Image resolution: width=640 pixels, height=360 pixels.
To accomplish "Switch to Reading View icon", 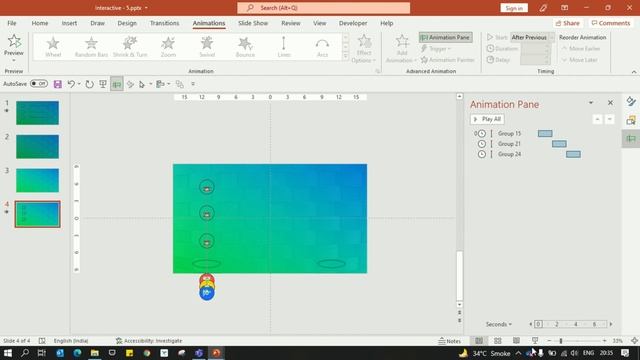I will pyautogui.click(x=516, y=341).
